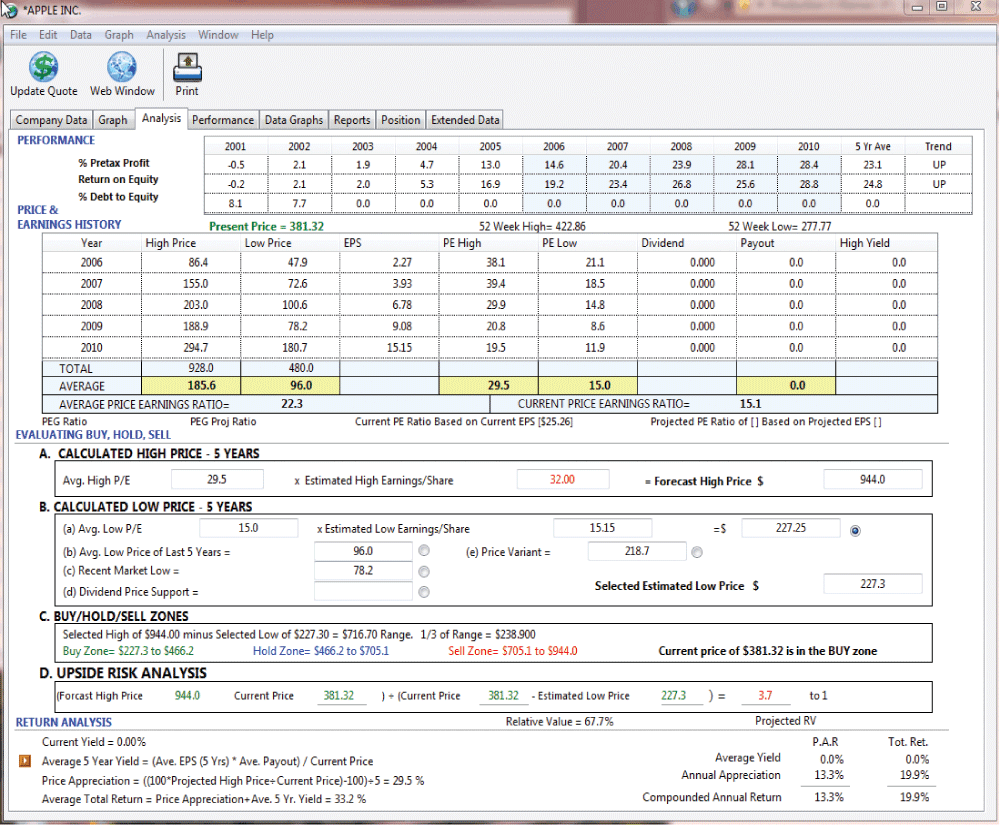1000x825 pixels.
Task: Open the Analysis menu
Action: pos(166,35)
